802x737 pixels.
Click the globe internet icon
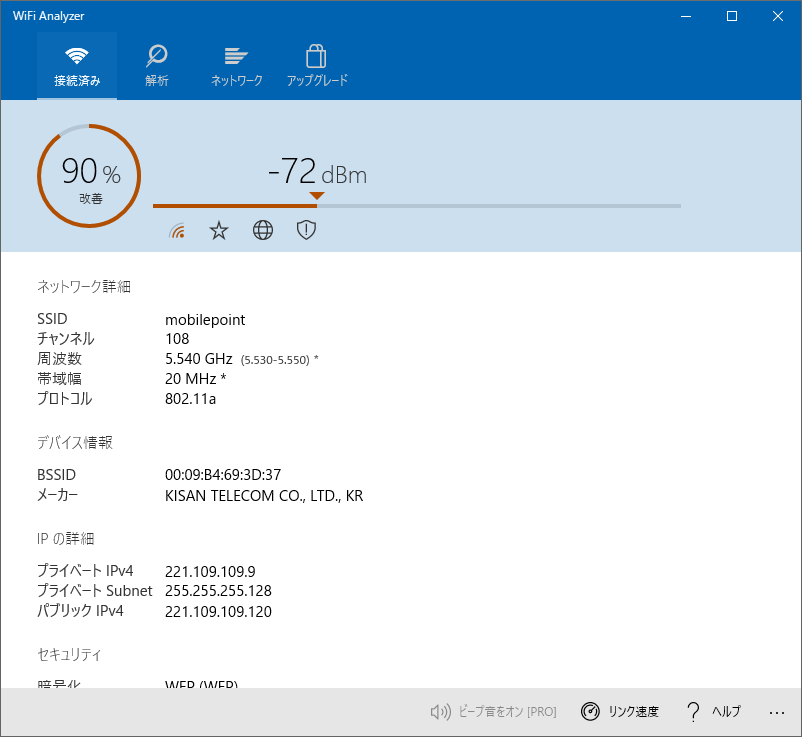coord(263,231)
